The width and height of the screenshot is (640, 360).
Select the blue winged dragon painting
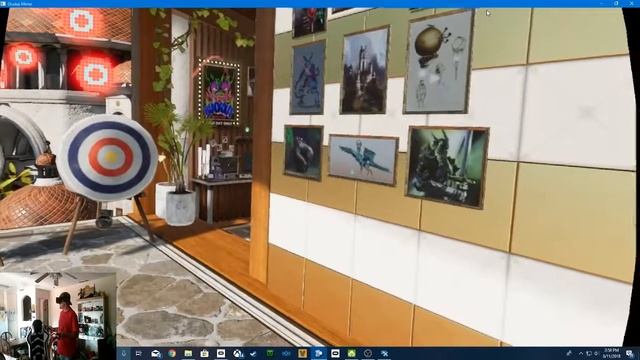tap(363, 160)
